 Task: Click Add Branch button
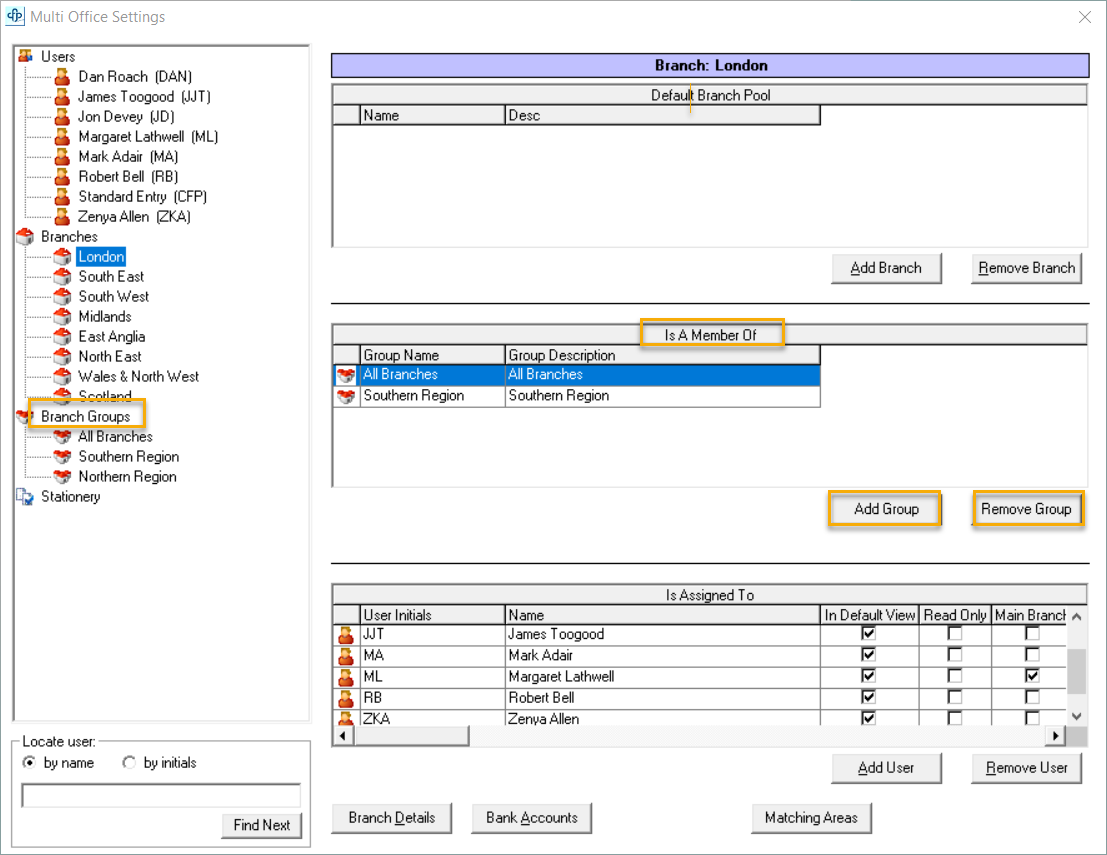click(886, 268)
